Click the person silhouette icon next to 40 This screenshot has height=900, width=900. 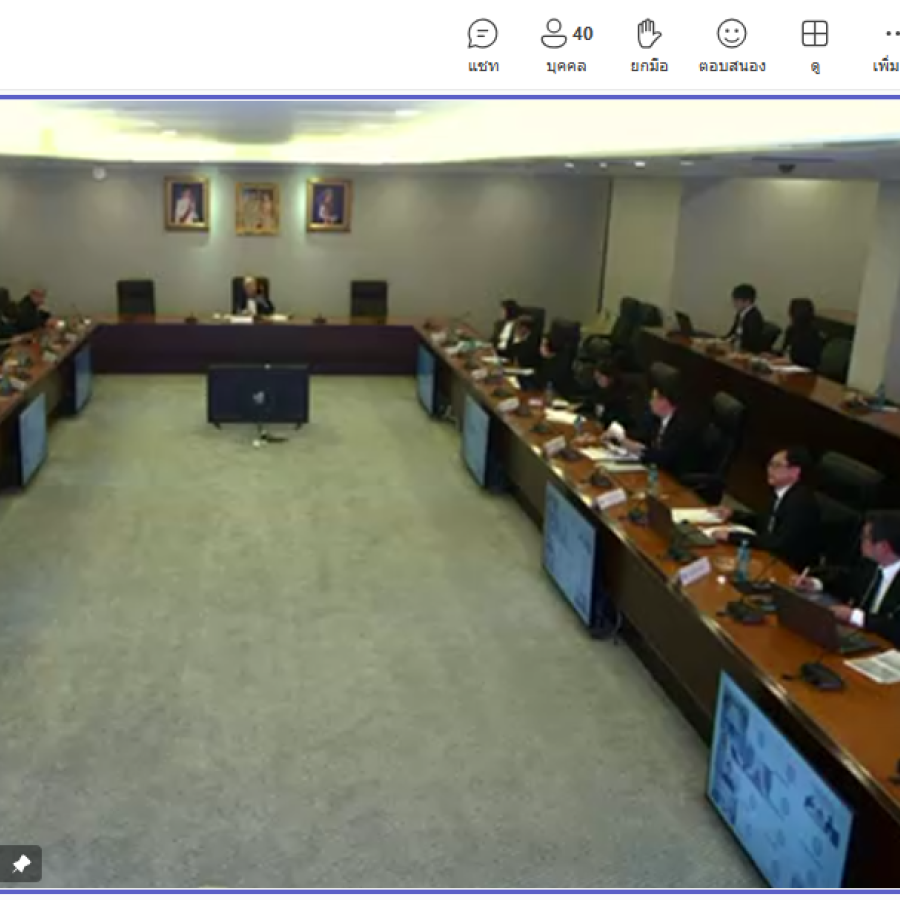coord(555,33)
